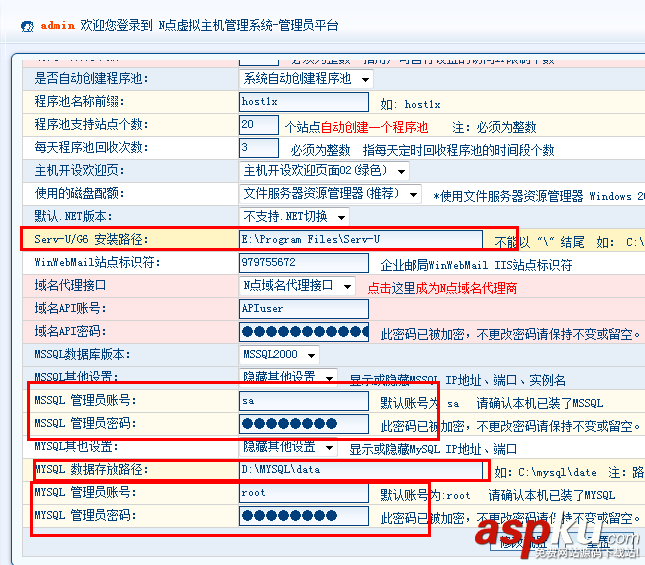The height and width of the screenshot is (565, 645).
Task: Open the MSSQL2000 database version dropdown
Action: (279, 355)
